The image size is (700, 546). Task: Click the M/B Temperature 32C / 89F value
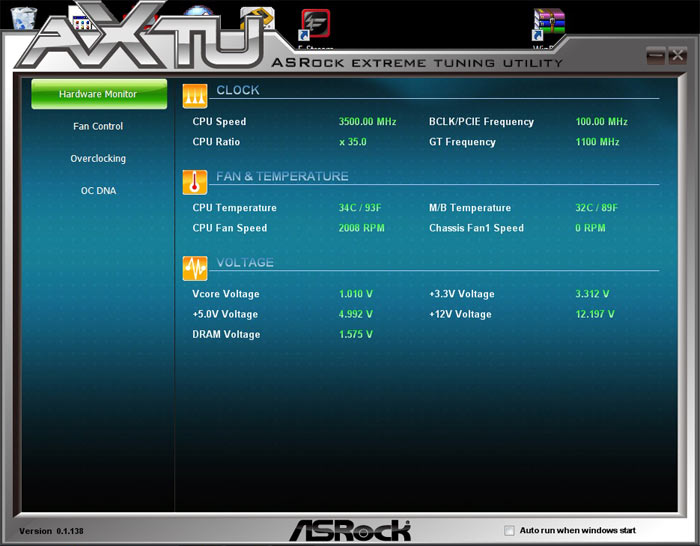597,208
